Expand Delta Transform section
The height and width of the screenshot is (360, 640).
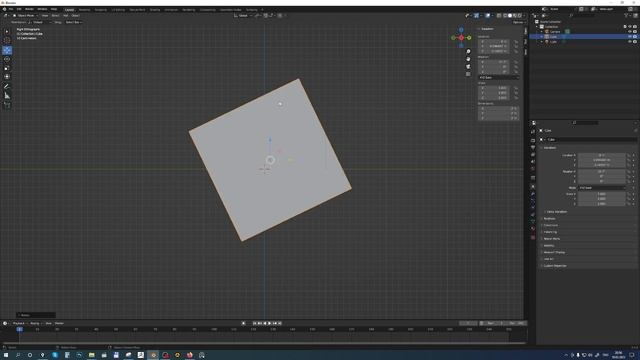pos(556,212)
